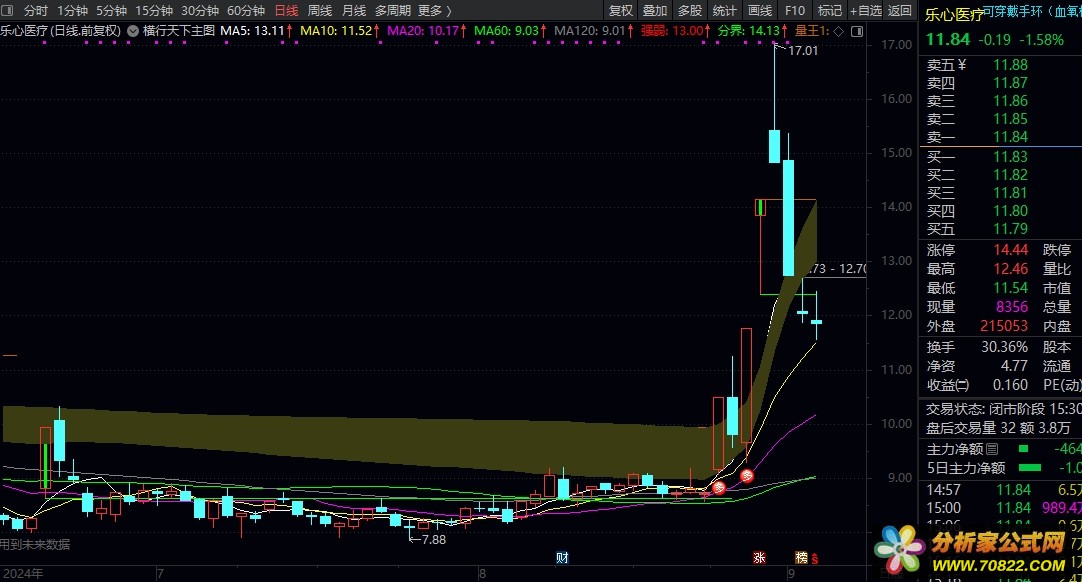This screenshot has height=582, width=1082.
Task: Open the 复权 adjustment option
Action: [620, 10]
